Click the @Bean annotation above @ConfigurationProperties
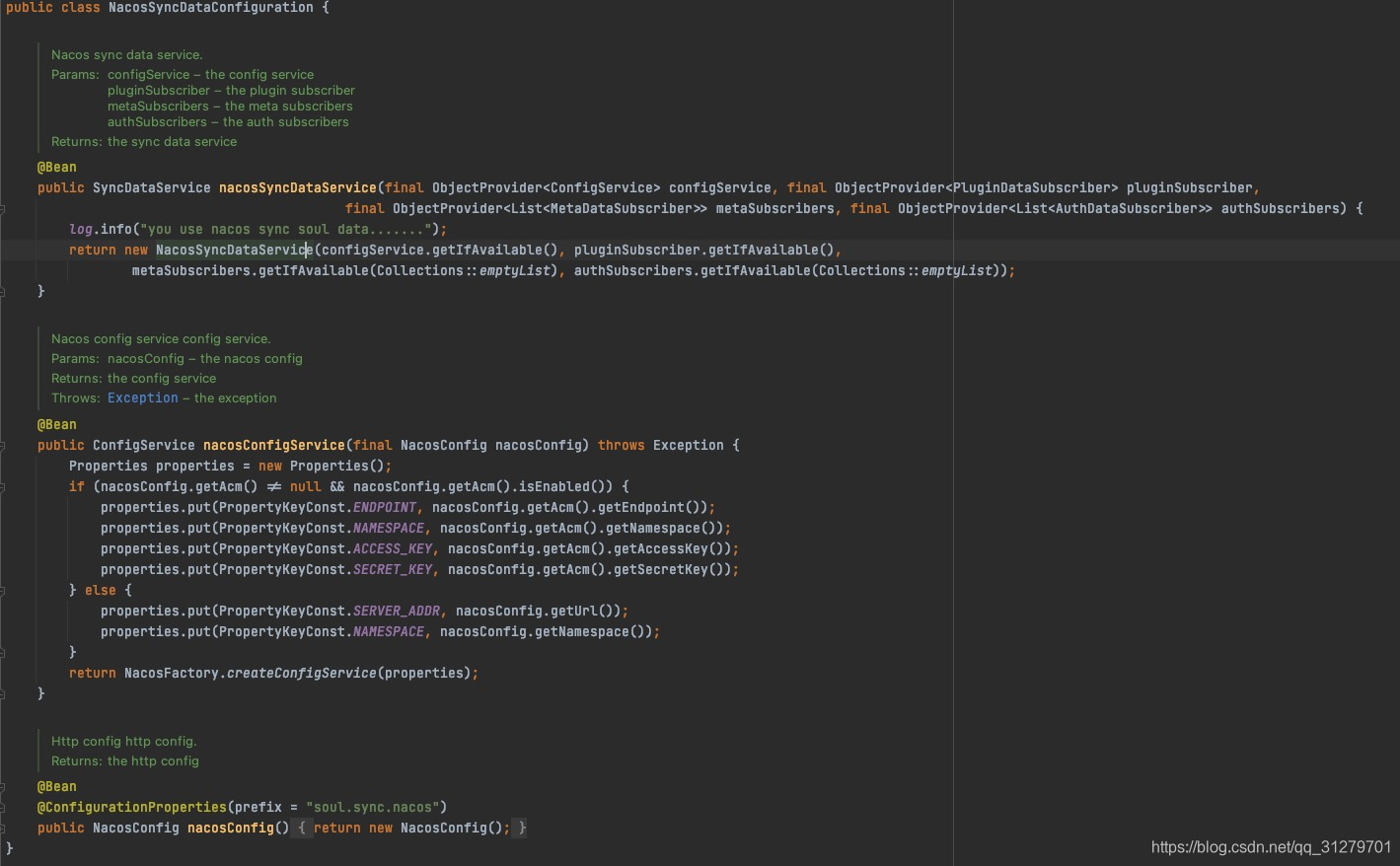The width and height of the screenshot is (1400, 866). [57, 786]
